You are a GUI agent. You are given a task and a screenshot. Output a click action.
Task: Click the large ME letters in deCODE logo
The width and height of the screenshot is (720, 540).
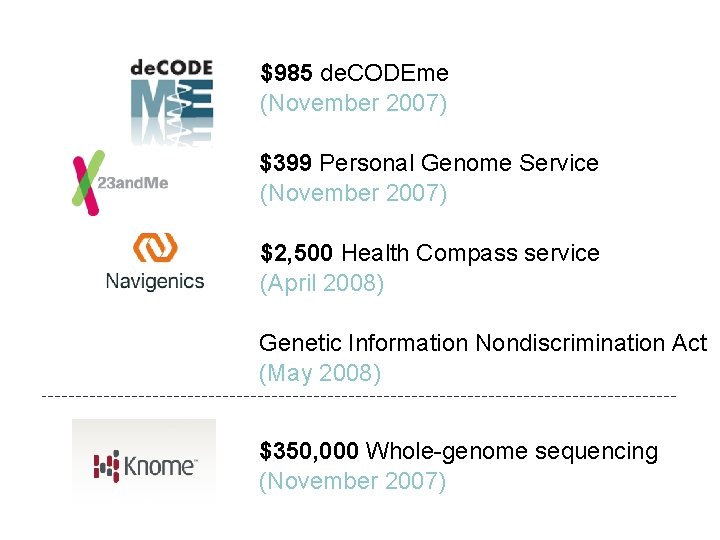(171, 106)
